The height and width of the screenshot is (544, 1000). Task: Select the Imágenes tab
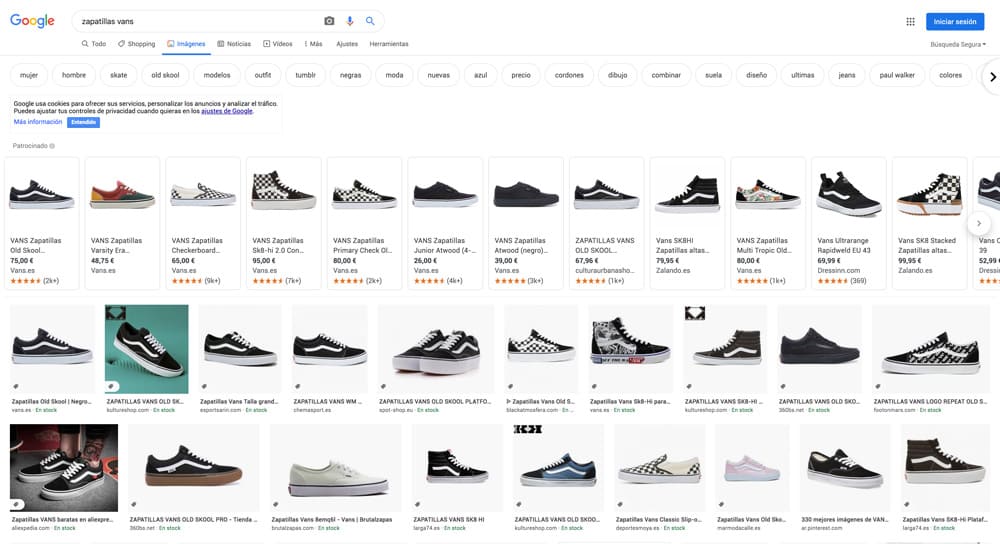coord(186,44)
